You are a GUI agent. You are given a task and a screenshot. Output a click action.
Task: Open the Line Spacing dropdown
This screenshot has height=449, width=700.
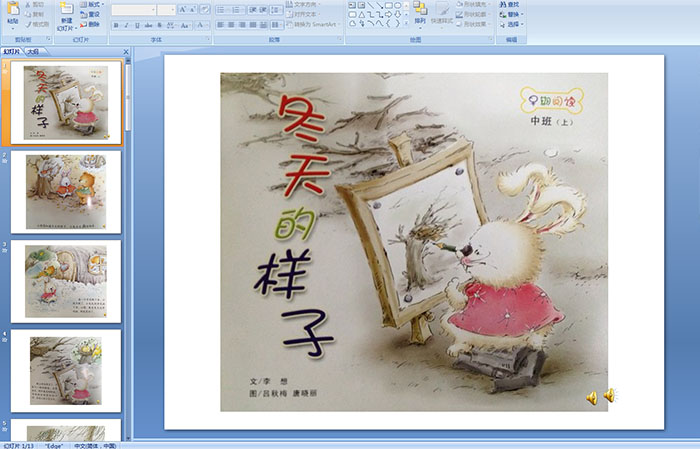[x=276, y=10]
